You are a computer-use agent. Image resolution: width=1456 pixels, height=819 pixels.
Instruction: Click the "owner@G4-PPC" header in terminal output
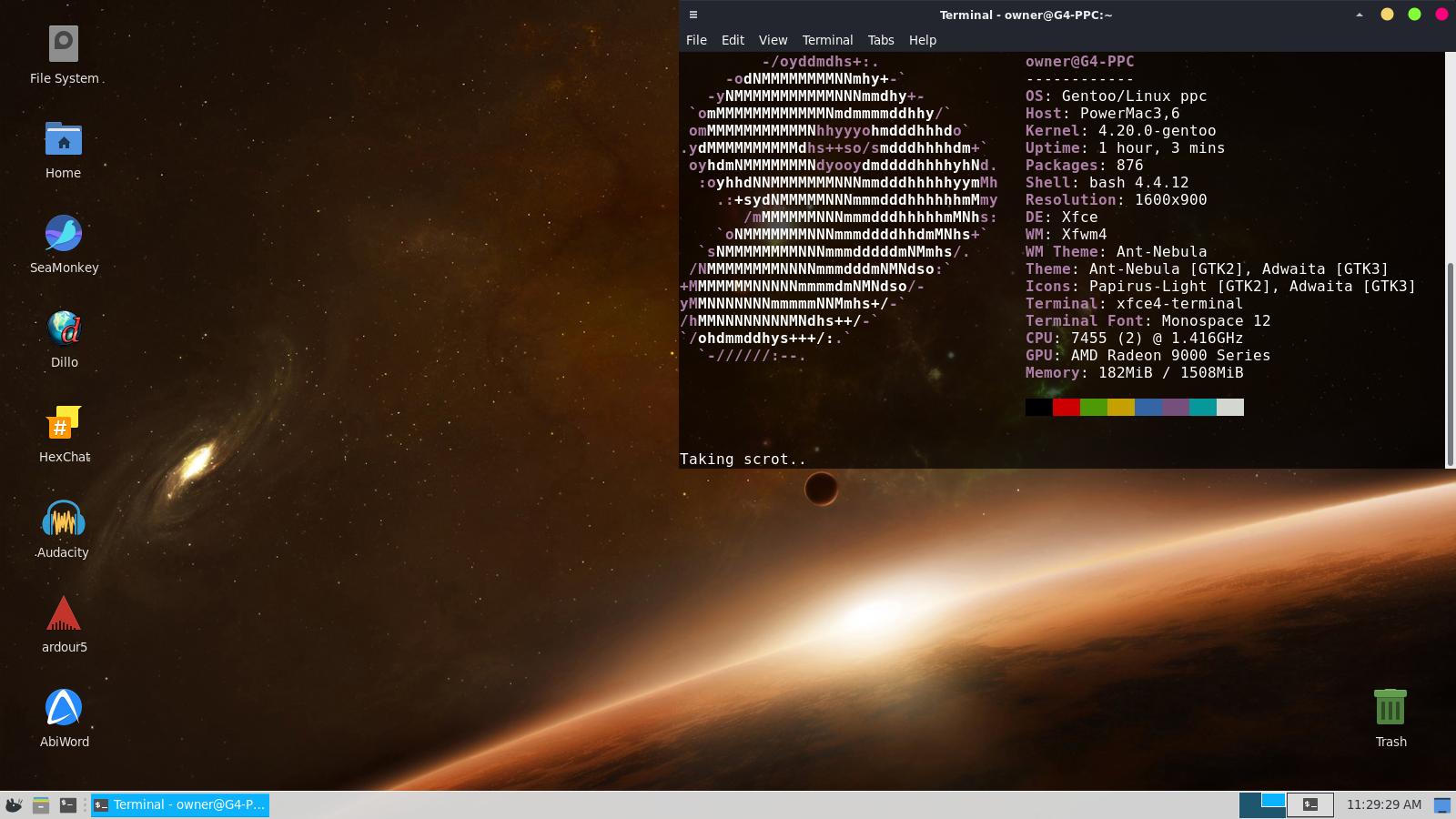coord(1080,62)
